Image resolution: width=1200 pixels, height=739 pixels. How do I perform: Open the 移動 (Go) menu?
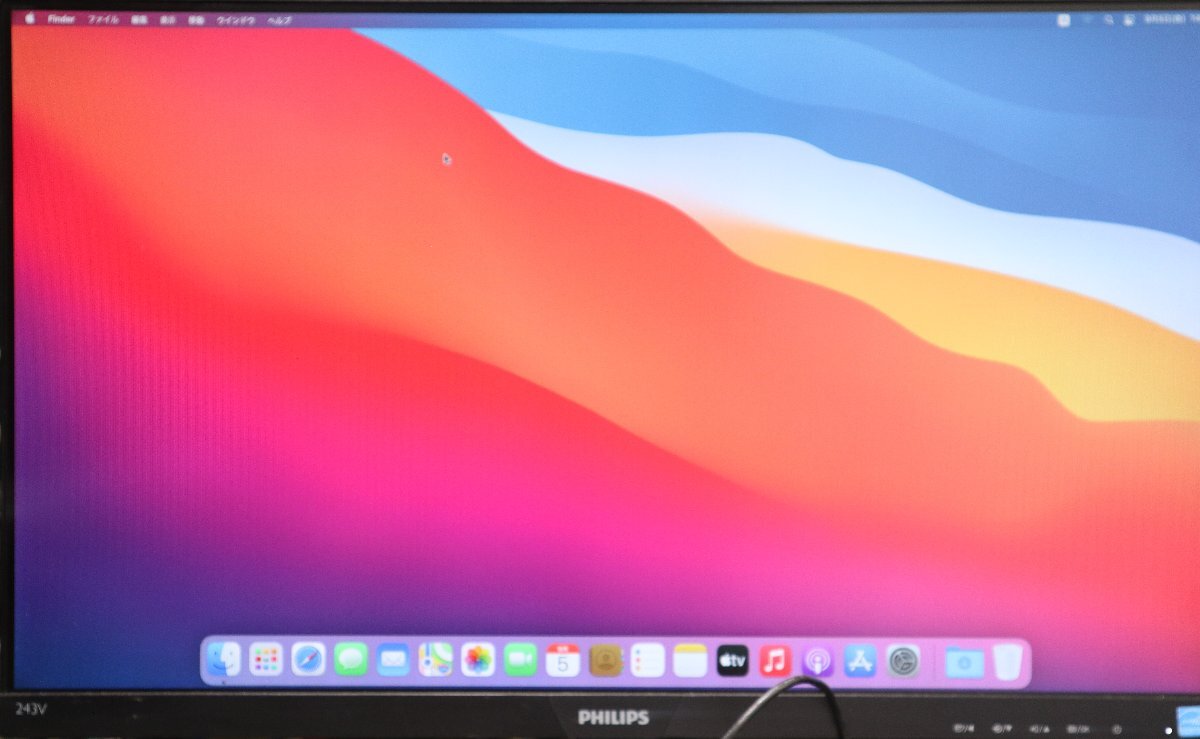point(197,19)
